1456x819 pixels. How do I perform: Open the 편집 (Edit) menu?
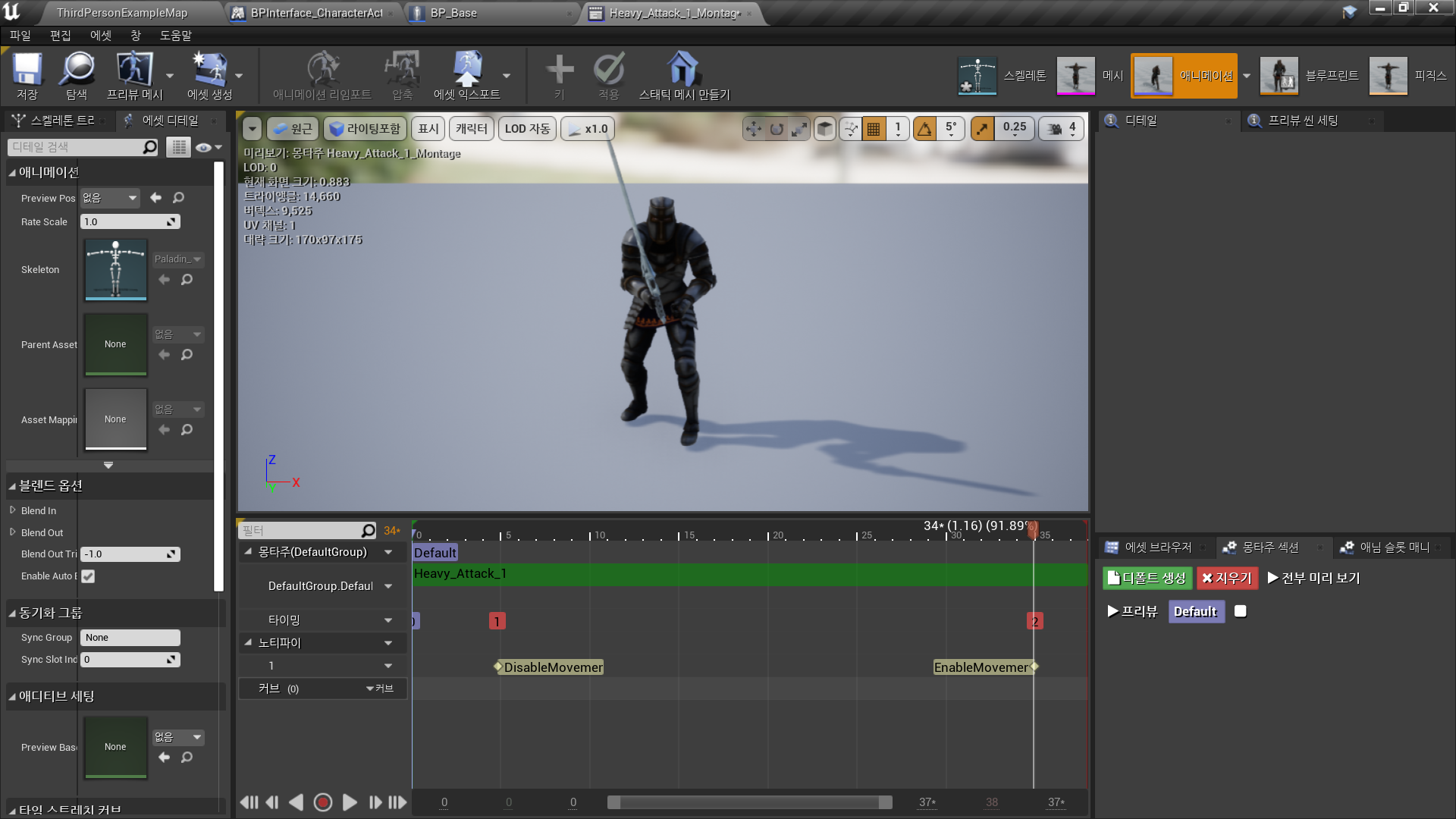point(60,36)
